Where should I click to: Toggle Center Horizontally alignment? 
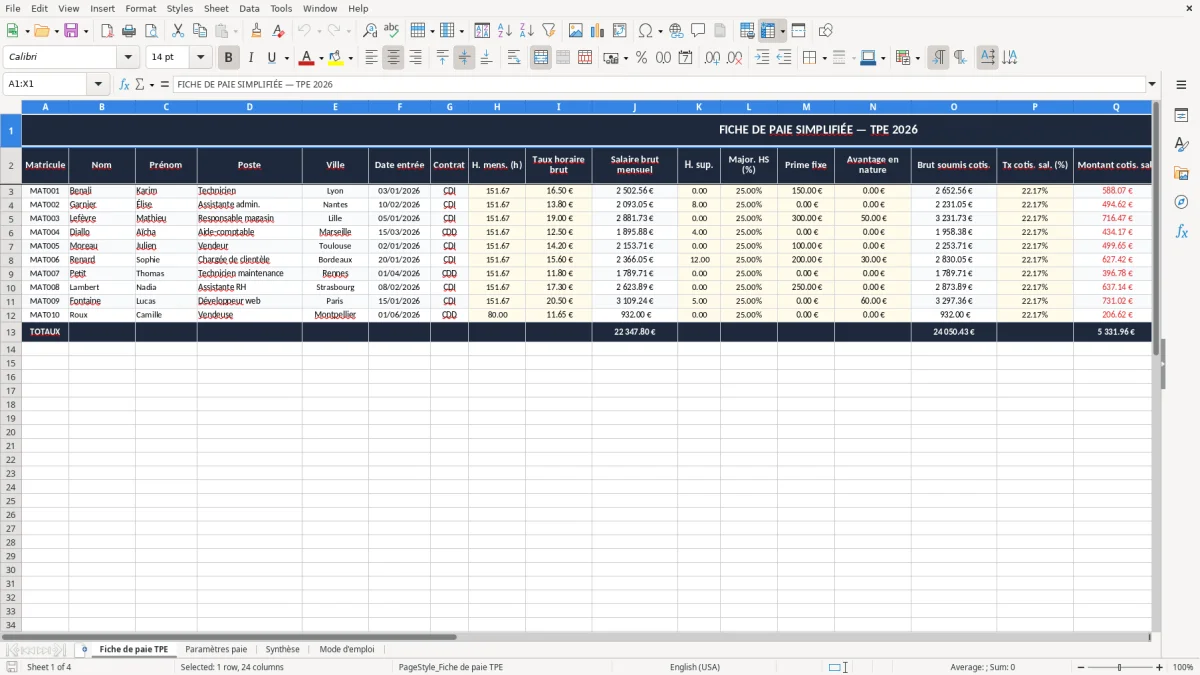393,58
